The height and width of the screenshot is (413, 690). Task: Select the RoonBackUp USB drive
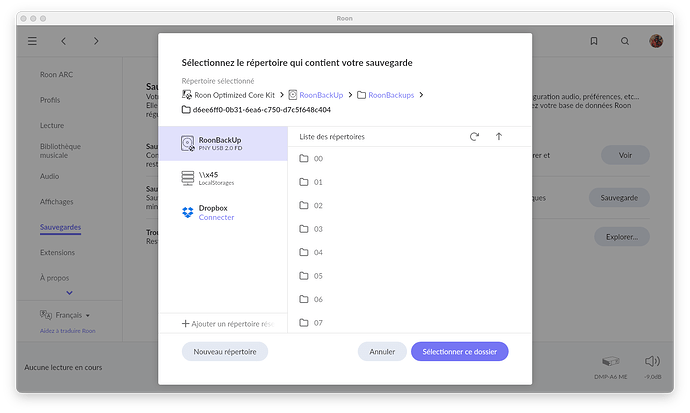(x=223, y=143)
